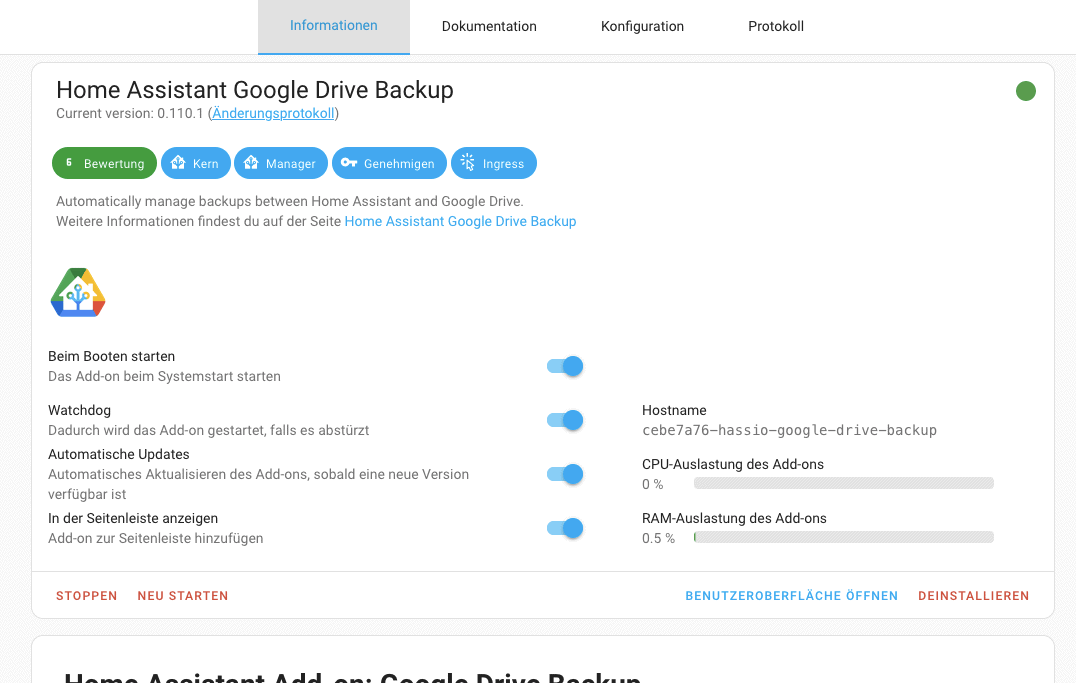Select the Protokoll tab

[x=775, y=27]
